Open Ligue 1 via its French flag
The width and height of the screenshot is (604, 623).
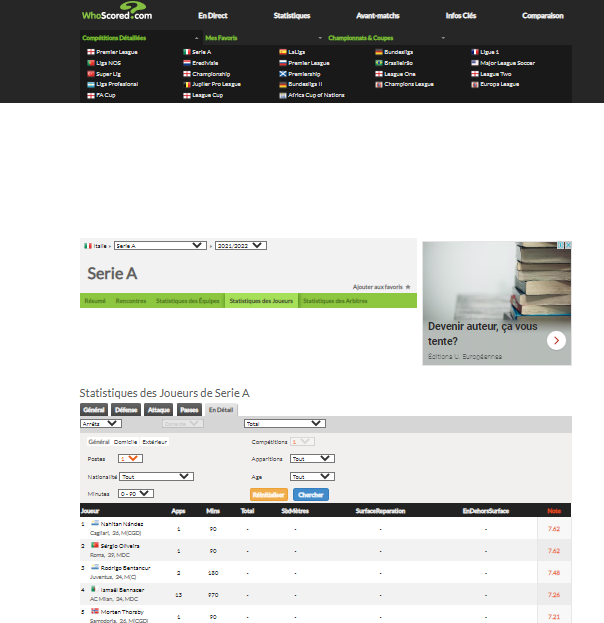[x=476, y=51]
